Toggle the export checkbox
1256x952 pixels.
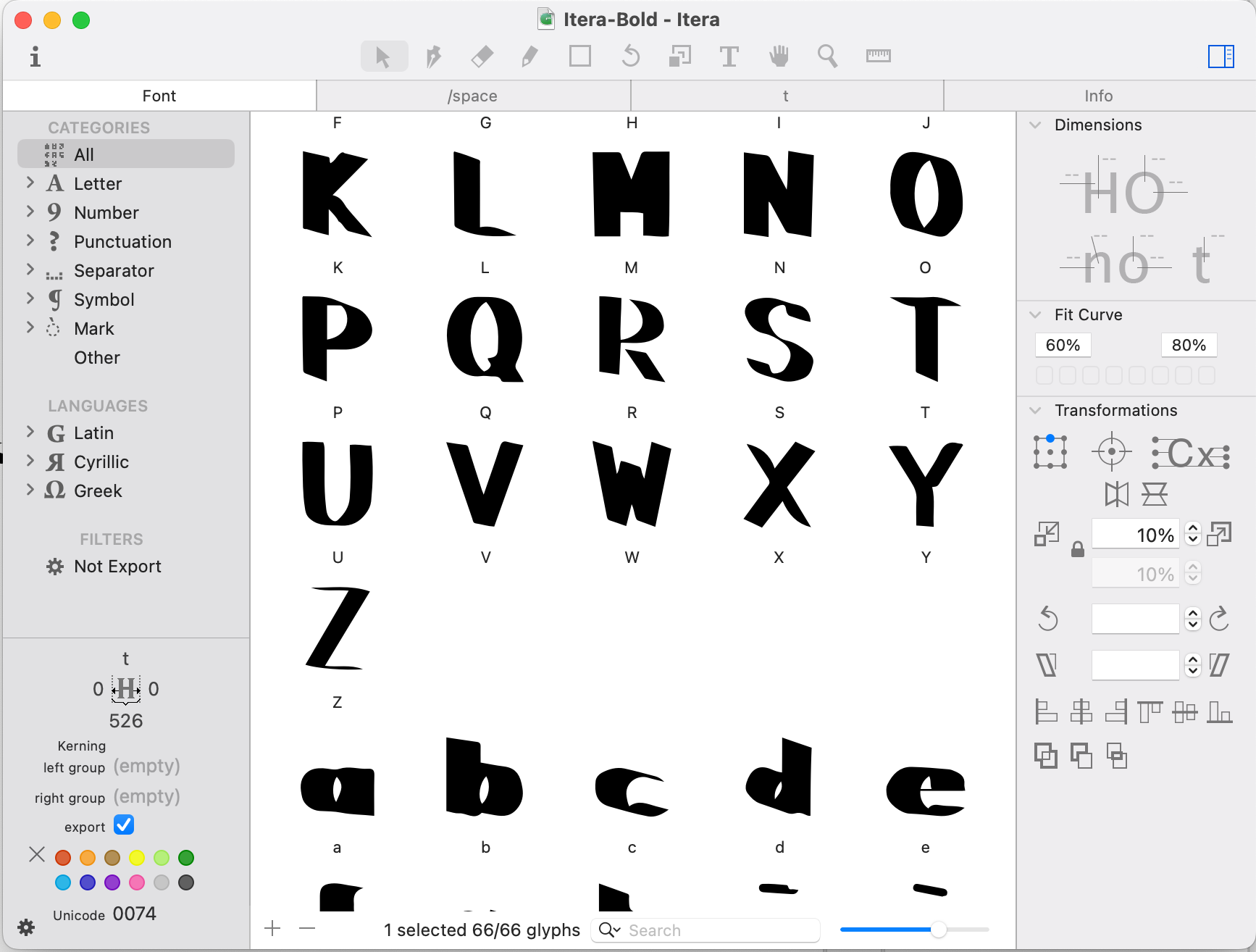(124, 825)
